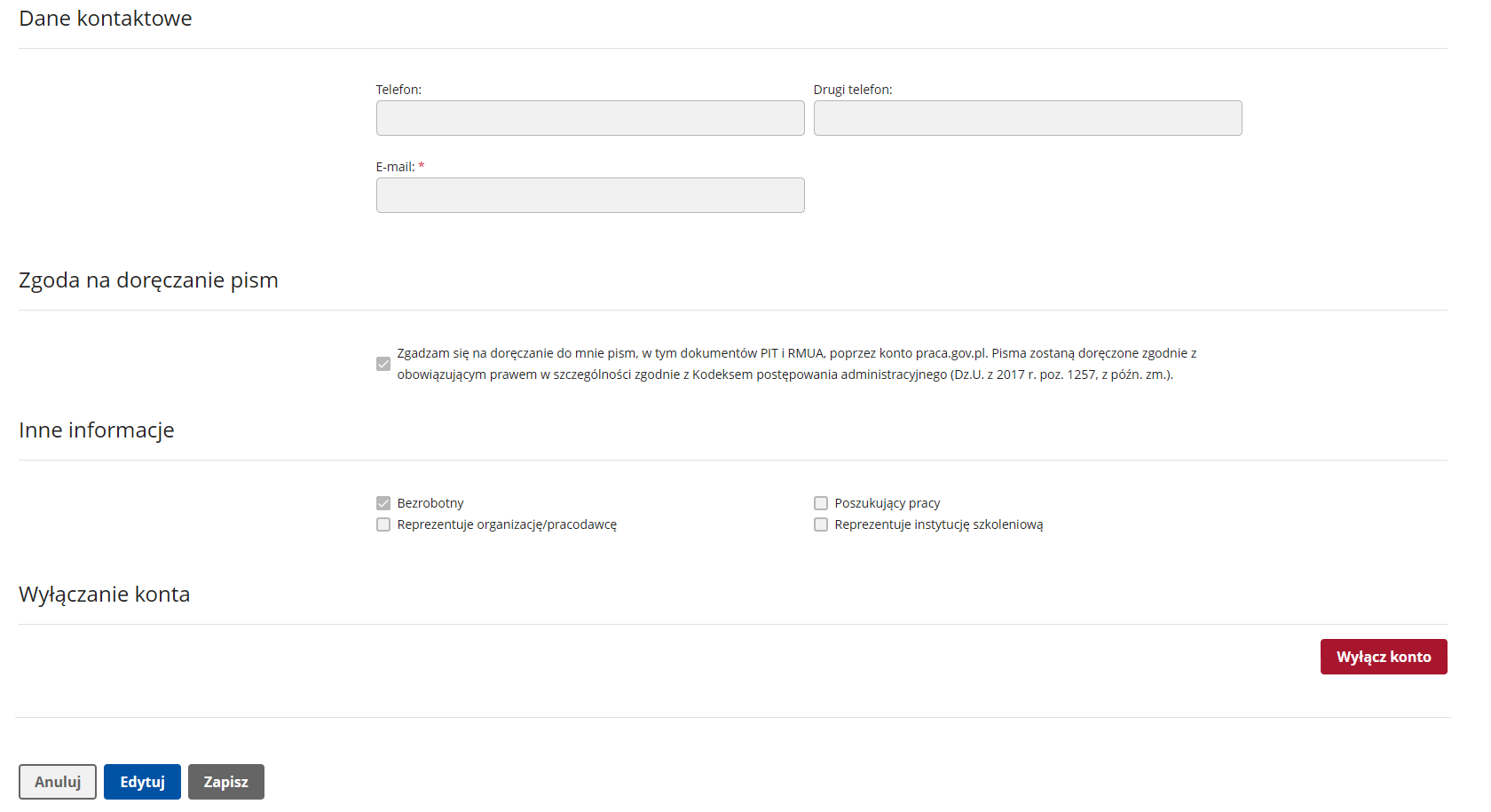Click the Dane kontaktowe section heading
Viewport: 1491px width, 812px height.
(106, 19)
